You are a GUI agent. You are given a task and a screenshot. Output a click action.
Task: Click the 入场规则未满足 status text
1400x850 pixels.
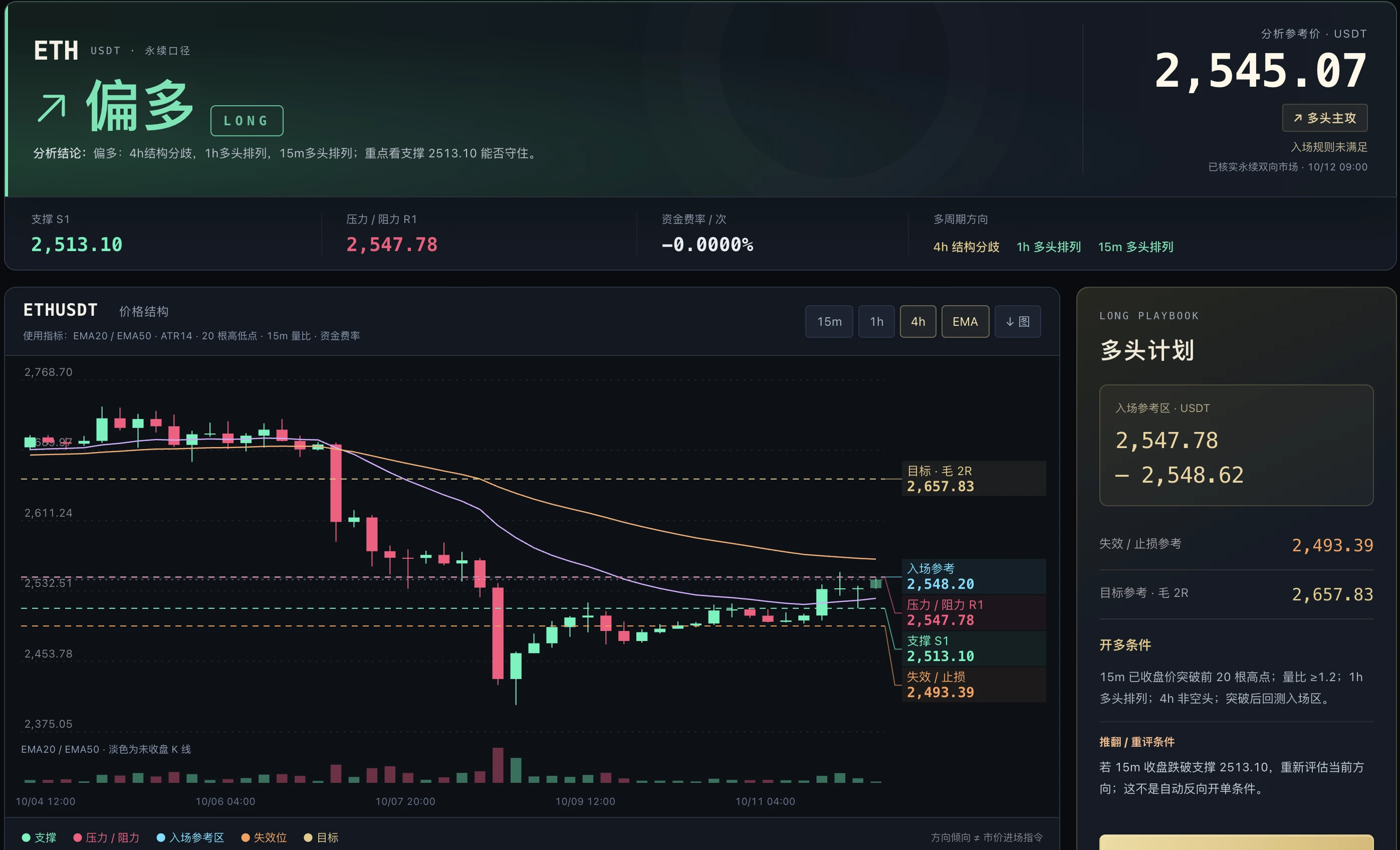1329,146
